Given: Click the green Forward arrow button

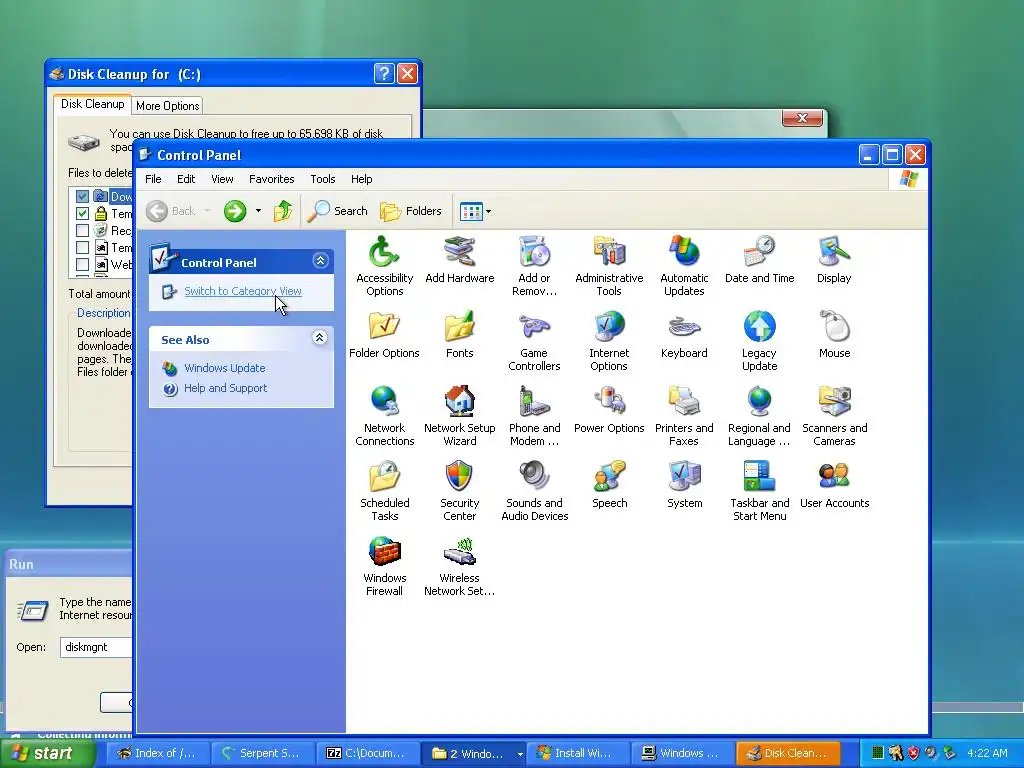Looking at the screenshot, I should pyautogui.click(x=234, y=211).
